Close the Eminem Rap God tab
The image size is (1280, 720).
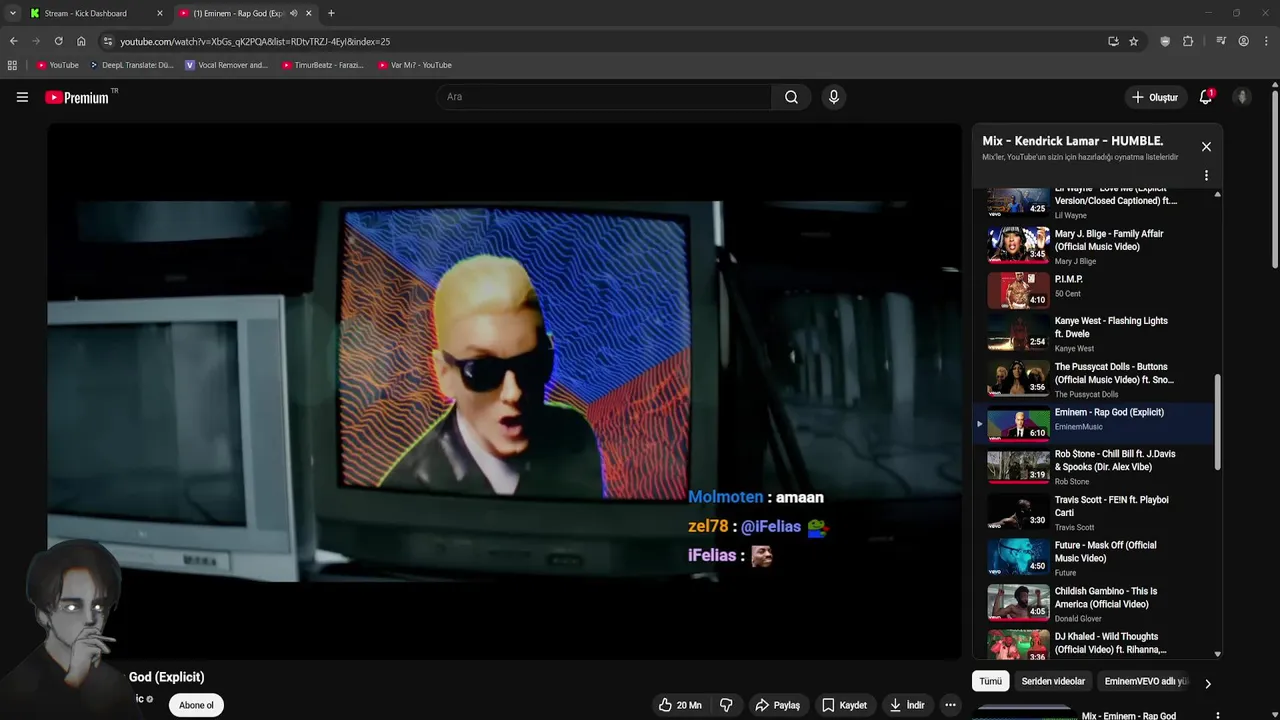point(309,13)
